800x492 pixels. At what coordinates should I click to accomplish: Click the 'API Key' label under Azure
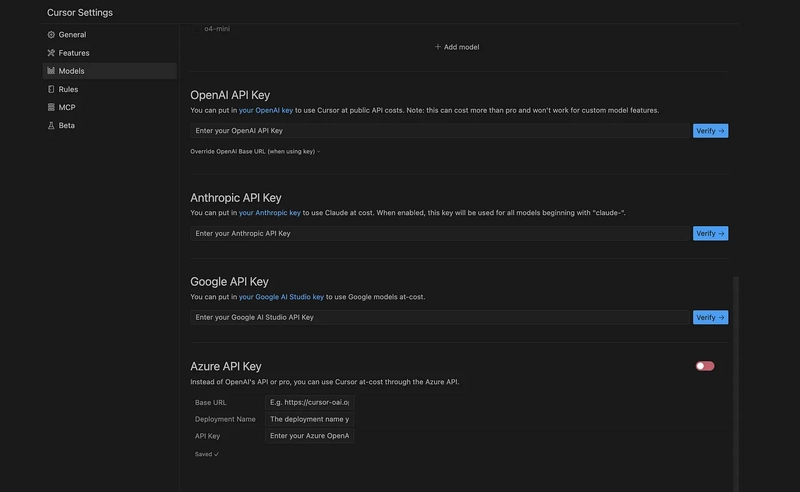[x=207, y=436]
